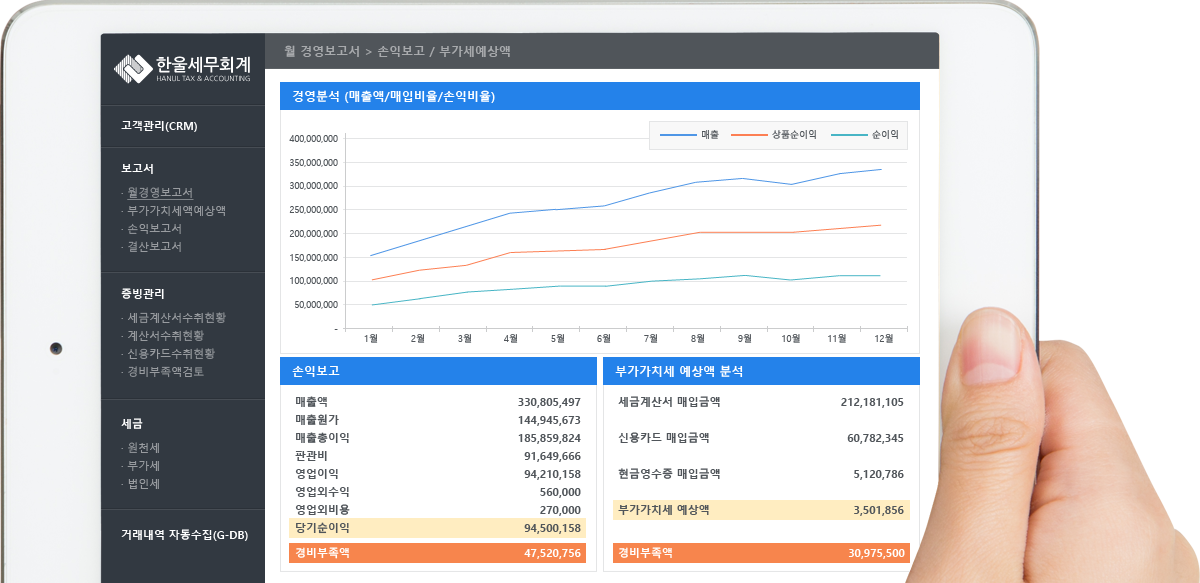
Task: Click the 부가가치세 예상액 분석 header
Action: pos(761,371)
